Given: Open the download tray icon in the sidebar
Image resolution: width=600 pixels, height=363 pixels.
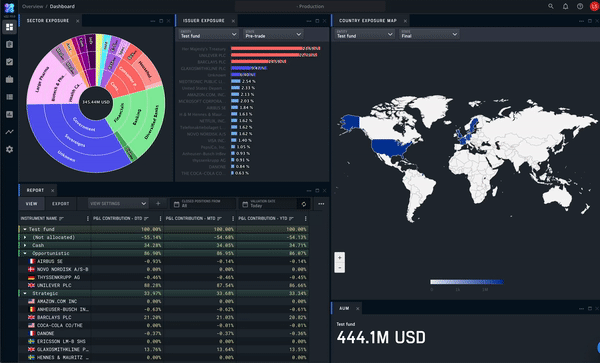Looking at the screenshot, I should [9, 114].
